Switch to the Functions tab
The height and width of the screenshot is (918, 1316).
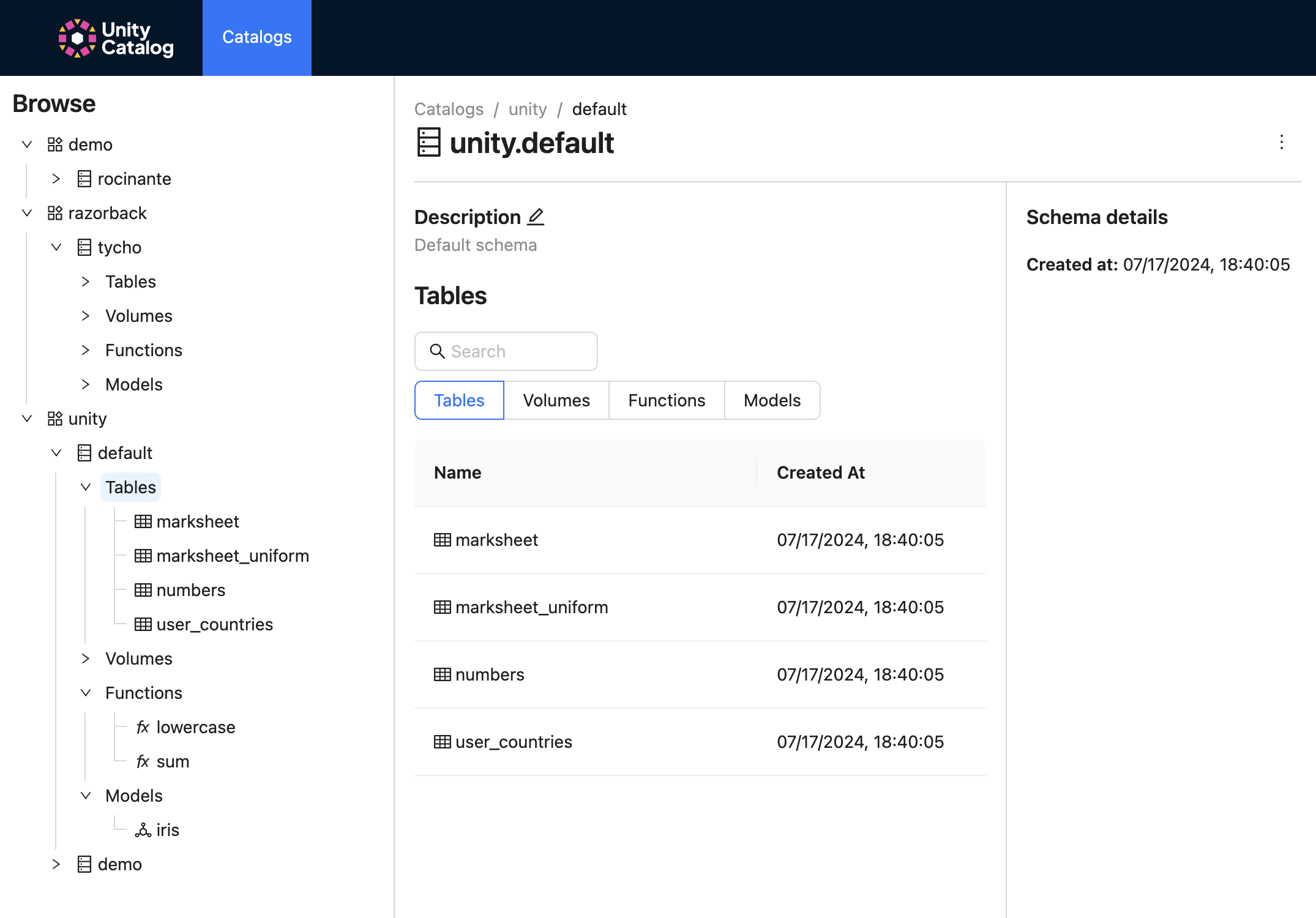[666, 400]
